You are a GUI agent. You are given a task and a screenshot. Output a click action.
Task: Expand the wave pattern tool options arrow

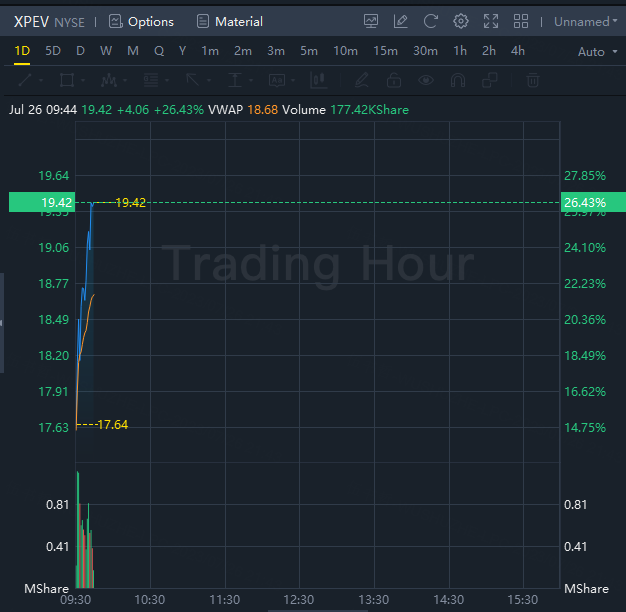pos(125,80)
